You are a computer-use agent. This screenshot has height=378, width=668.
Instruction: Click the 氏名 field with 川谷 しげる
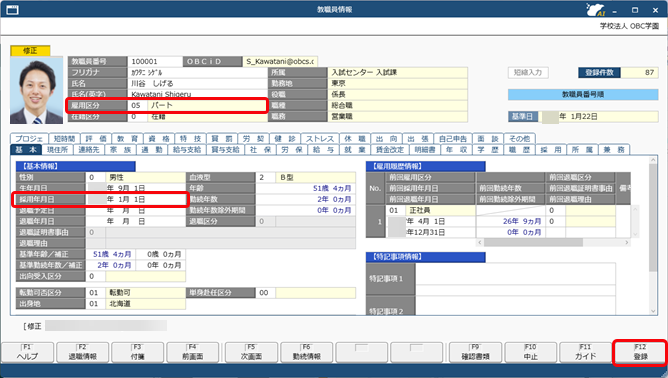pyautogui.click(x=197, y=84)
